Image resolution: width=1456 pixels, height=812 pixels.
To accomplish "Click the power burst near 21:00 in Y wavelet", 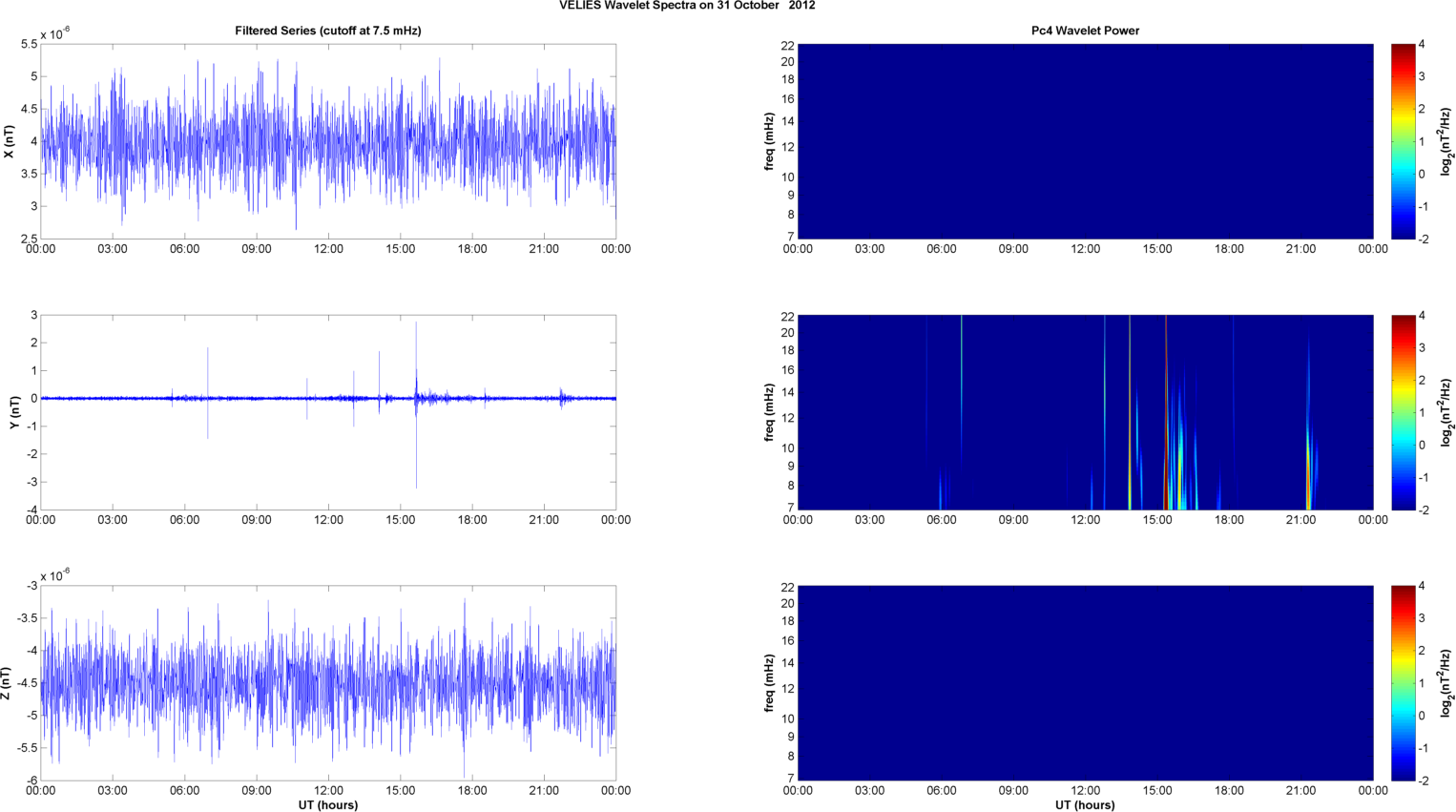I will [1308, 468].
